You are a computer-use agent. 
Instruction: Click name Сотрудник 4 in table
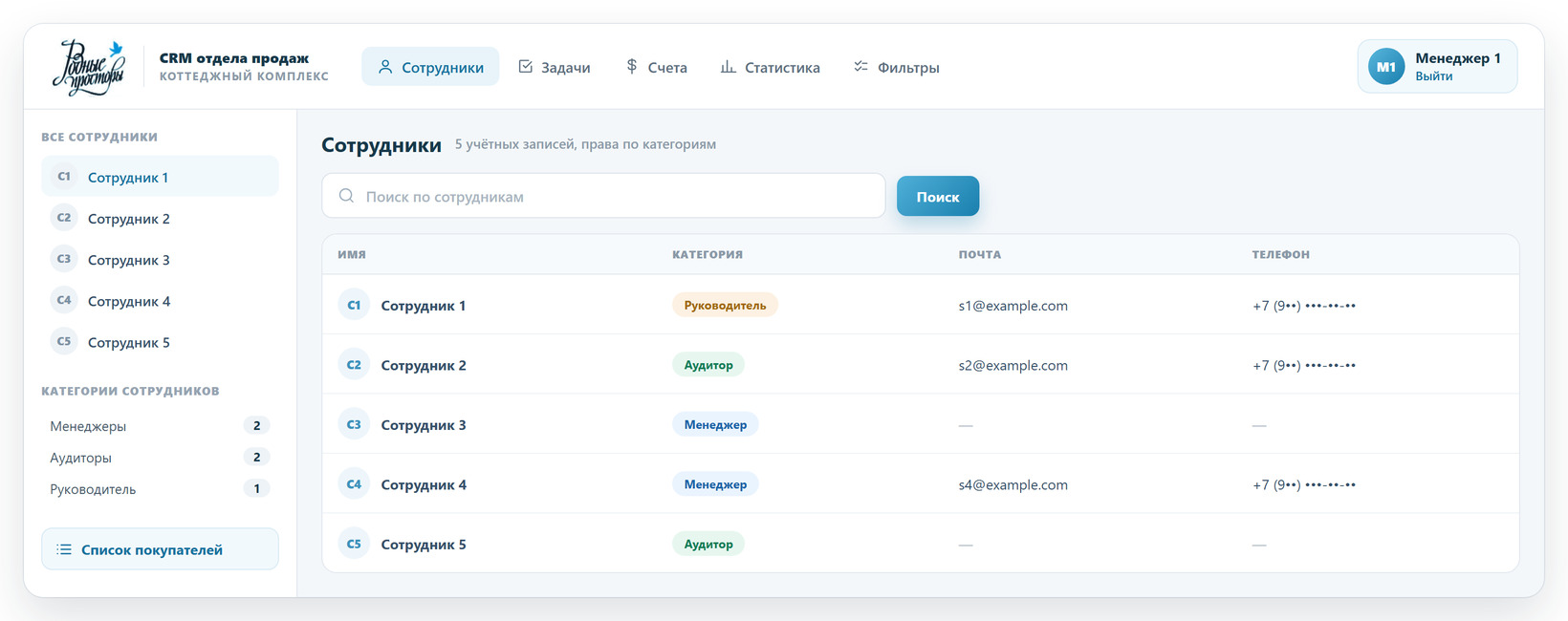pyautogui.click(x=424, y=484)
